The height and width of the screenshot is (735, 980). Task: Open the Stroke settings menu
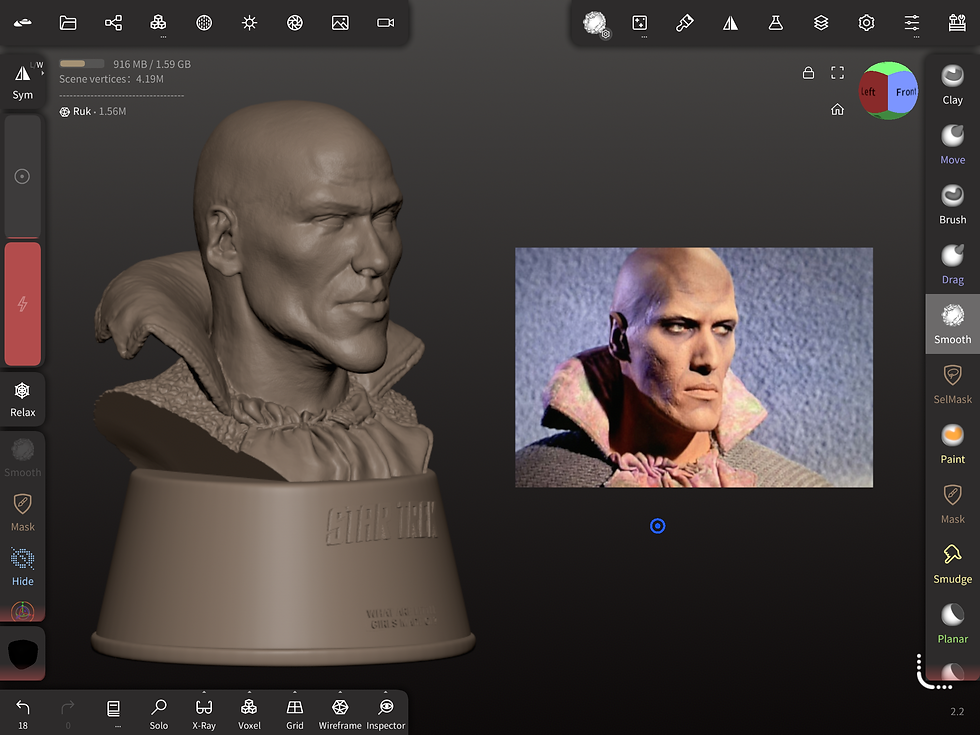pos(639,23)
